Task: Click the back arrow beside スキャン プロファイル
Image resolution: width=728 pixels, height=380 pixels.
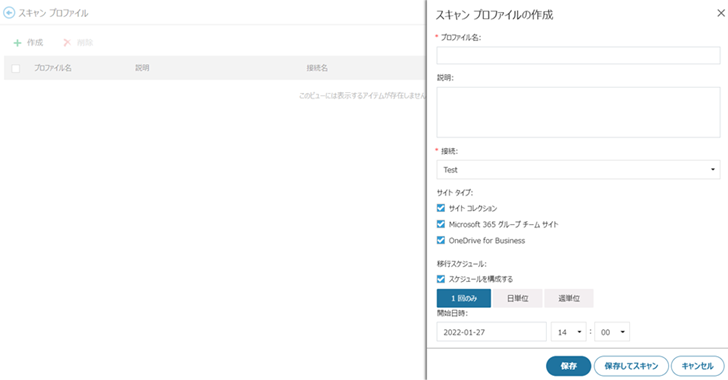Action: coord(9,13)
